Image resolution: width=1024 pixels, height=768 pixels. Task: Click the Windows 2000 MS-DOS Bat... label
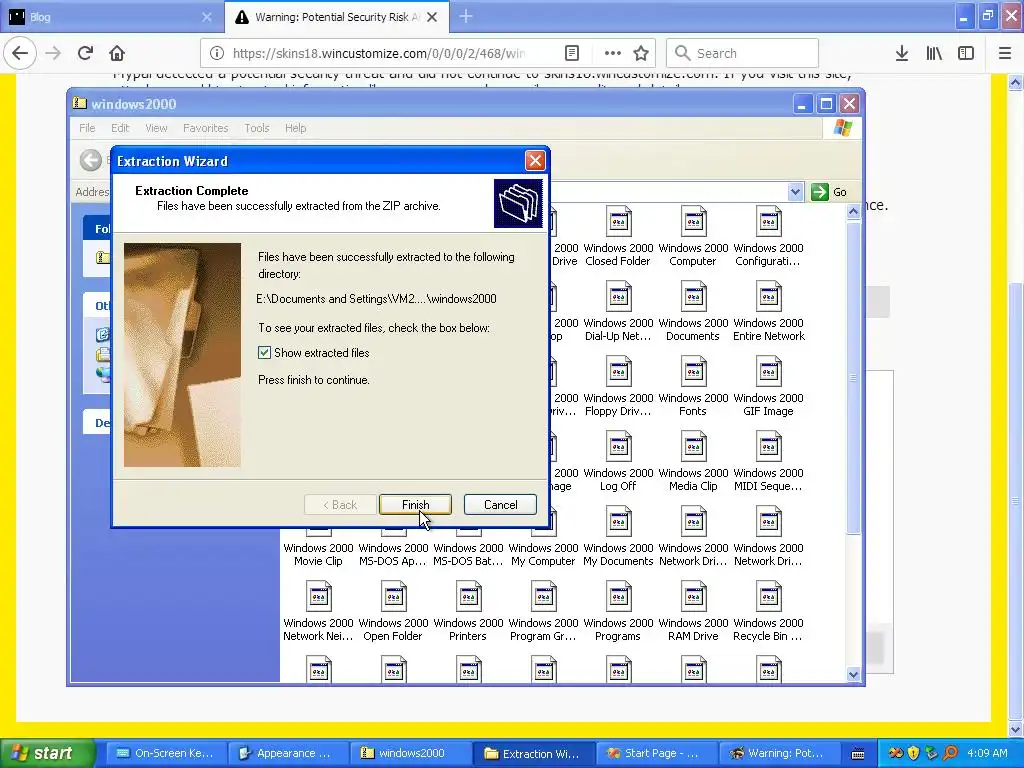click(x=468, y=554)
